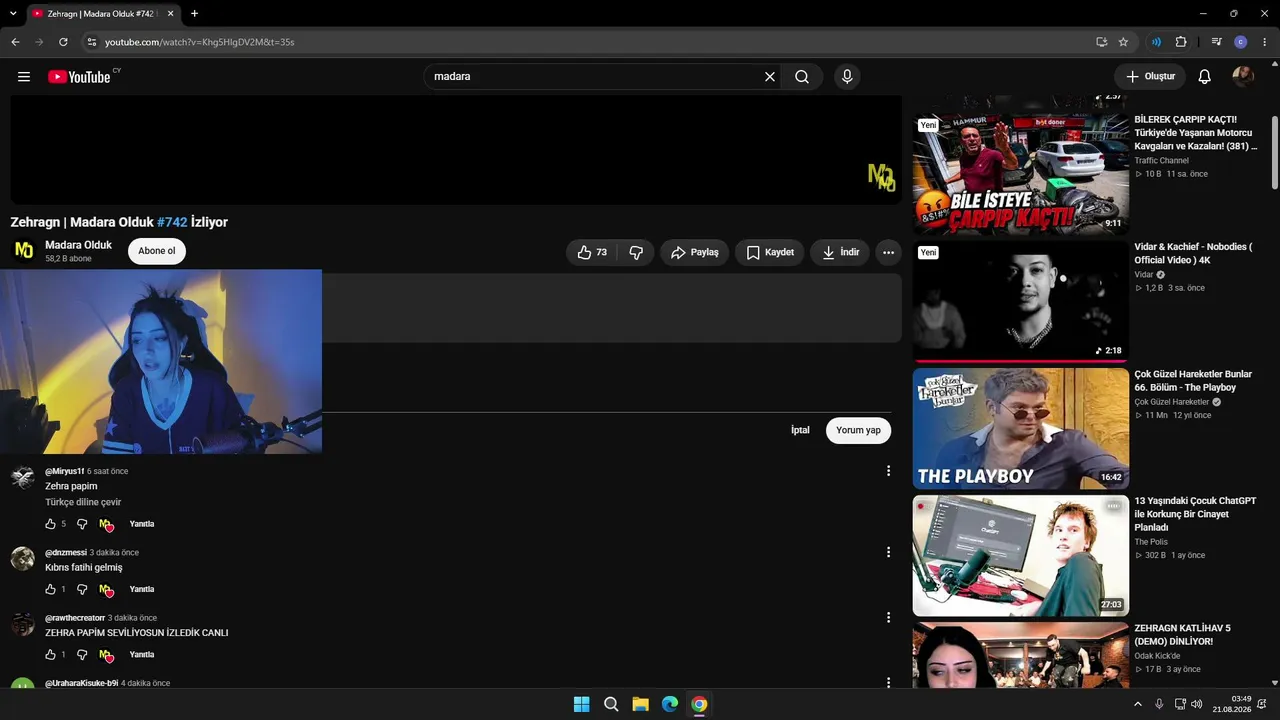Viewport: 1280px width, 720px height.
Task: Open the taskbar volume control
Action: (x=1197, y=704)
